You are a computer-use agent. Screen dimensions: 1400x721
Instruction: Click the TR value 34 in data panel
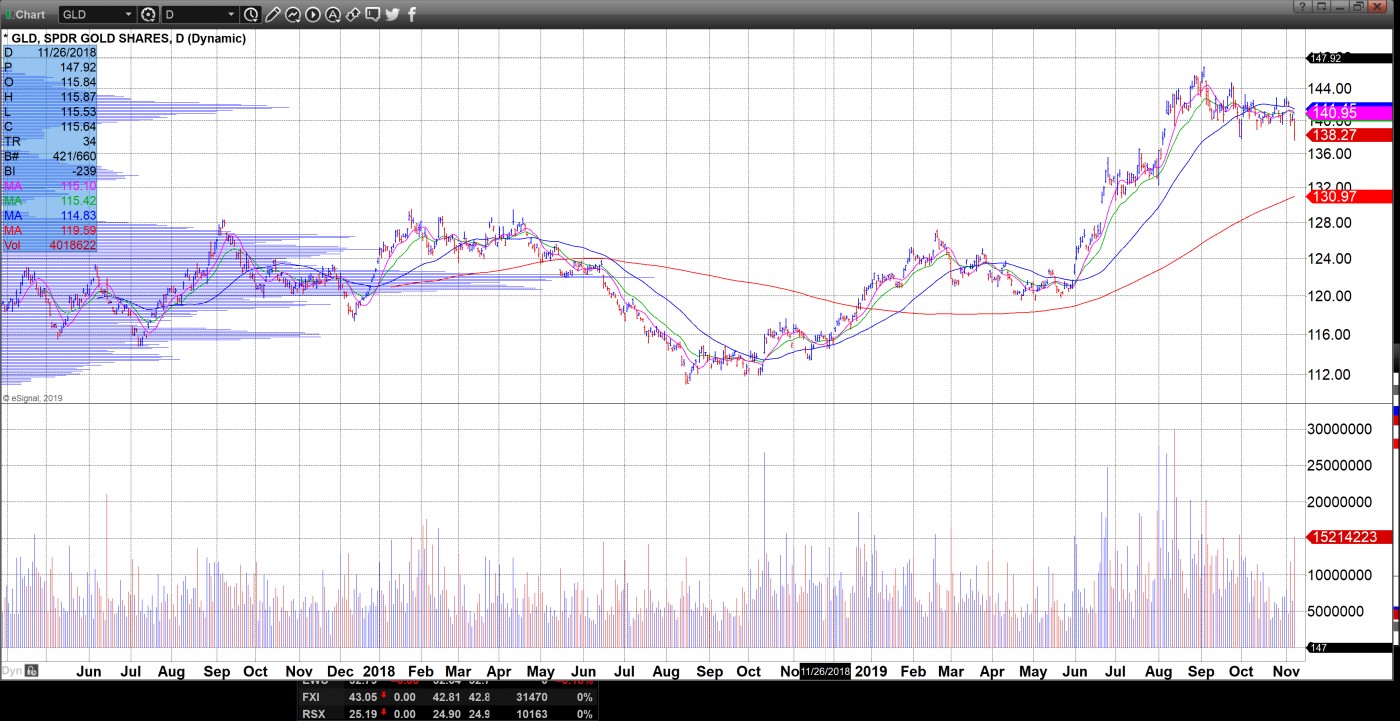pos(89,142)
